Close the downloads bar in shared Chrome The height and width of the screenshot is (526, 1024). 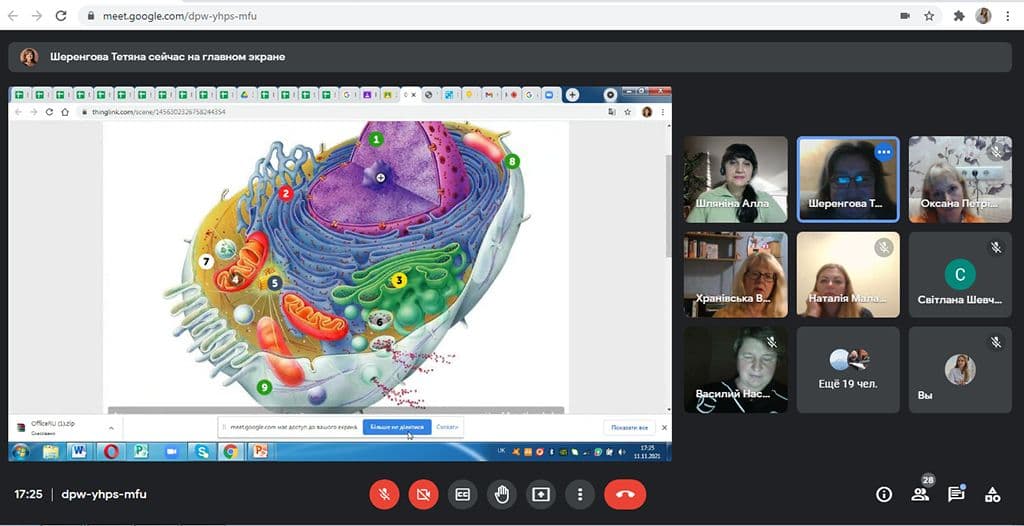(x=664, y=427)
